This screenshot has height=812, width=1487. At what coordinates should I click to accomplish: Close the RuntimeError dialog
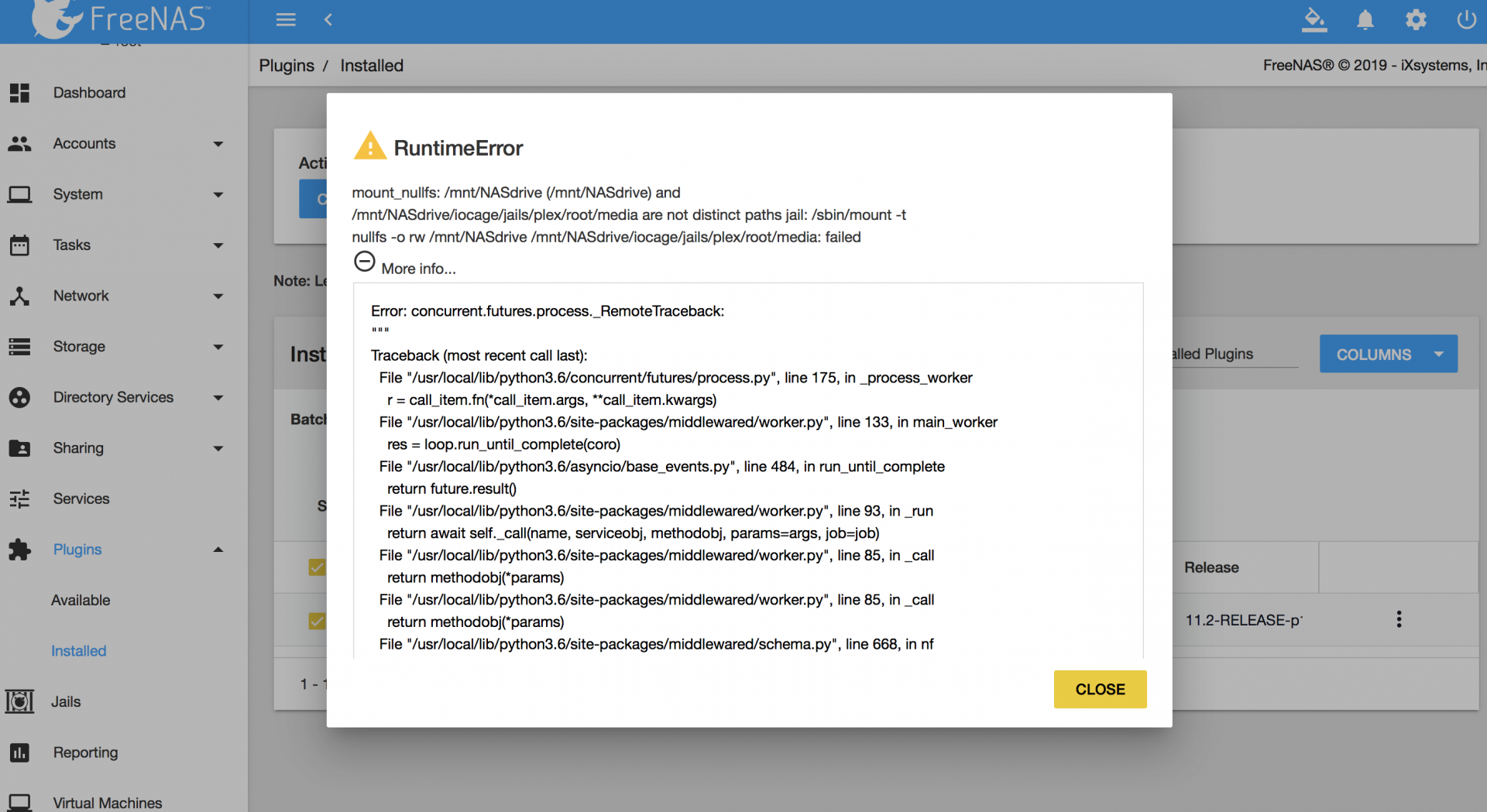pyautogui.click(x=1100, y=689)
